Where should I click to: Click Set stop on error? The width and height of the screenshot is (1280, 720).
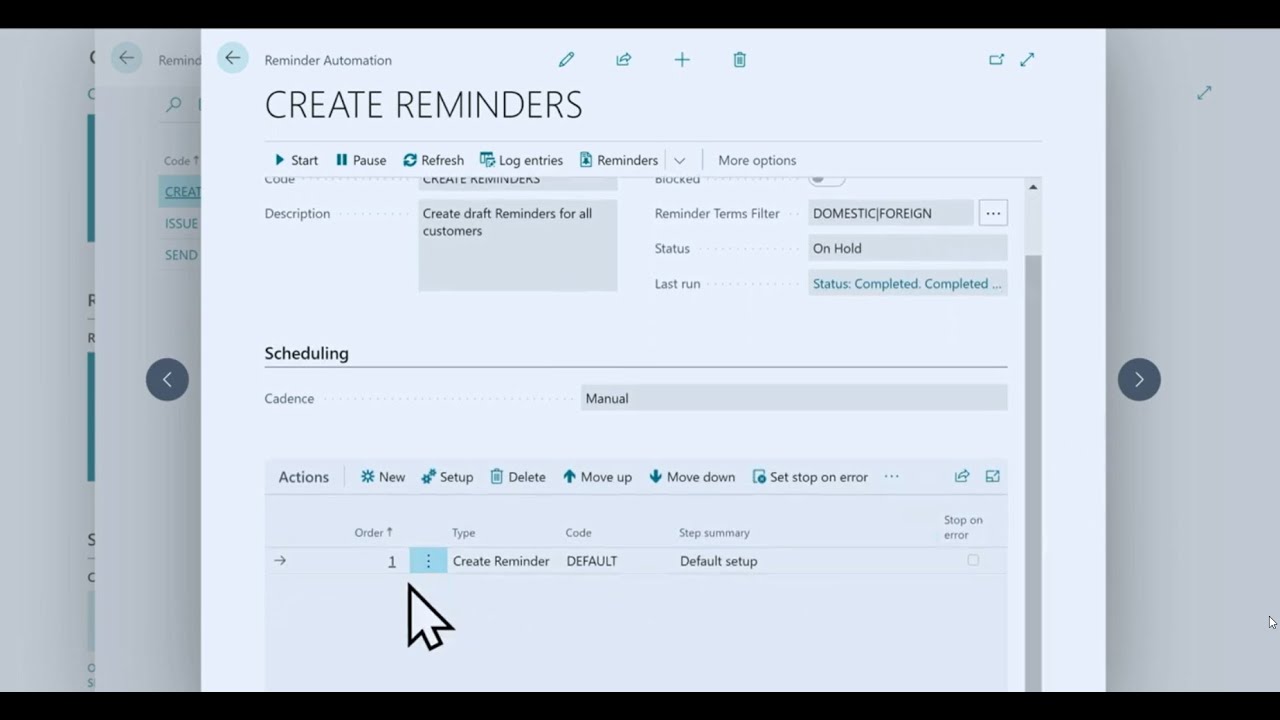810,477
